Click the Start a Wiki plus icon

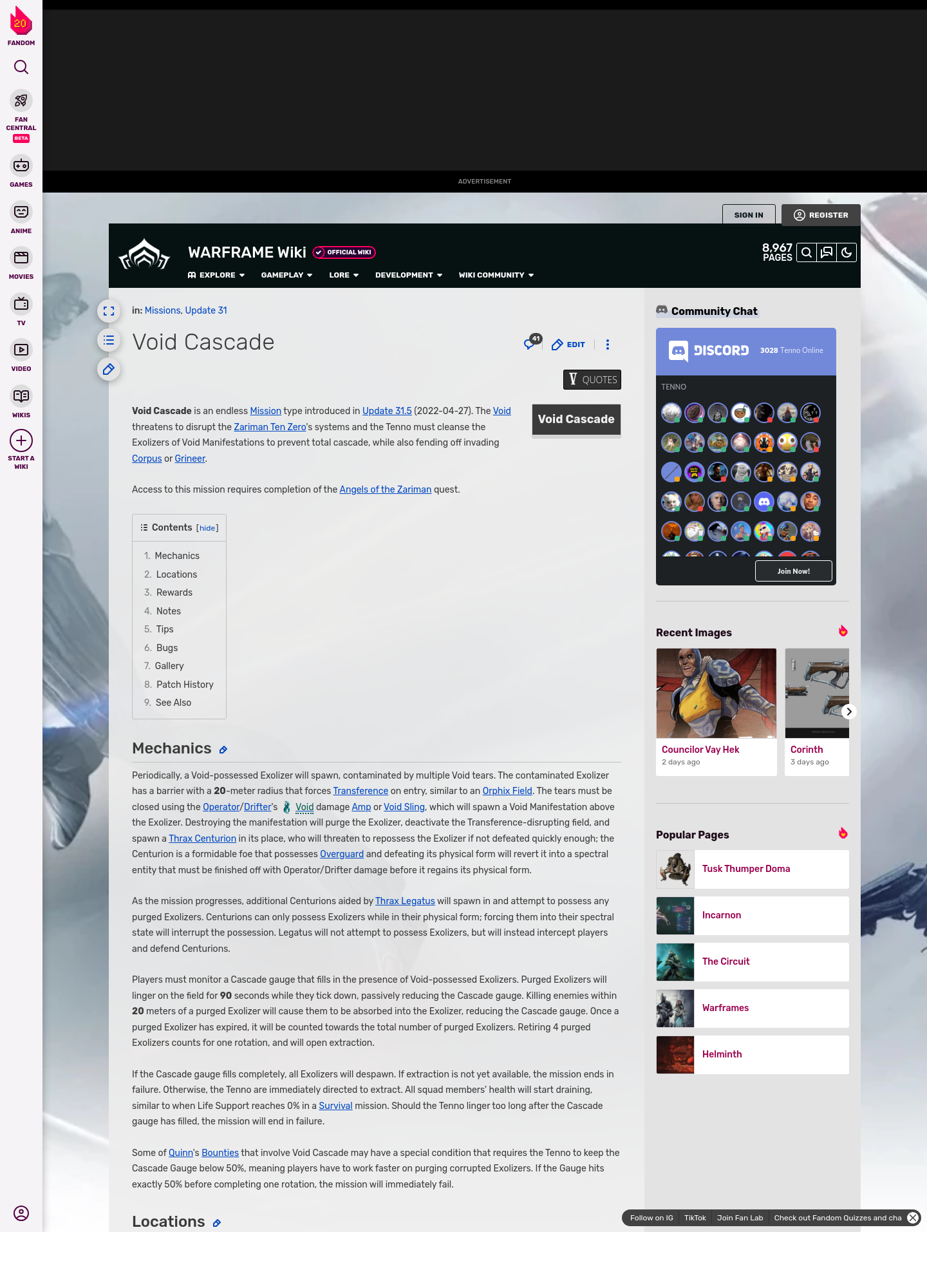pos(21,440)
